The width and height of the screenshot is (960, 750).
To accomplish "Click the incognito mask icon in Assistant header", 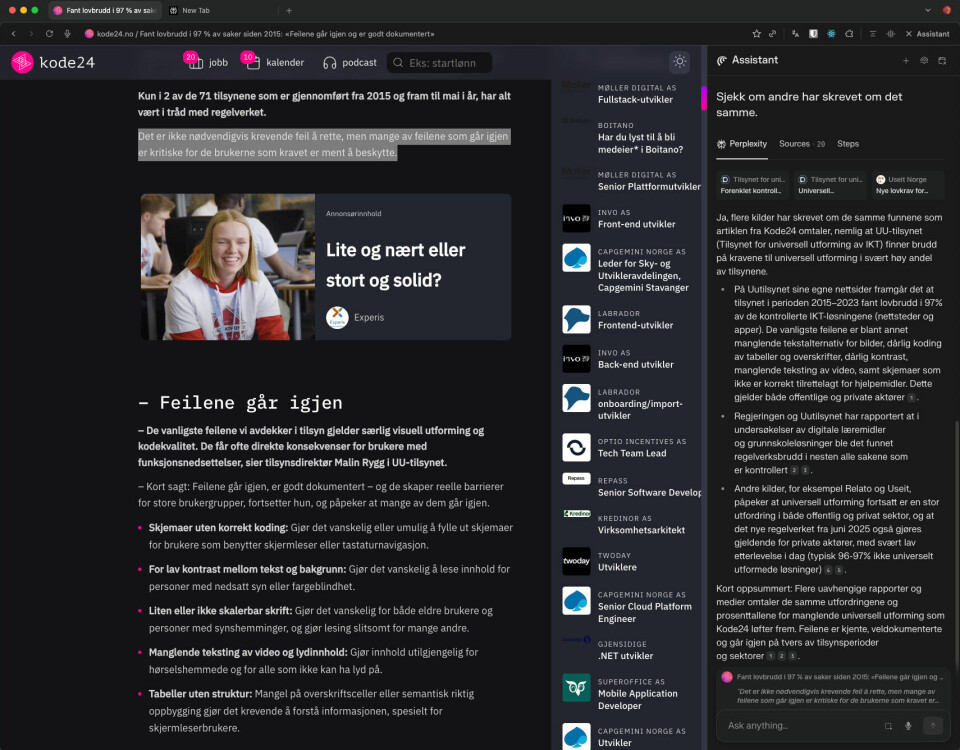I will click(924, 60).
